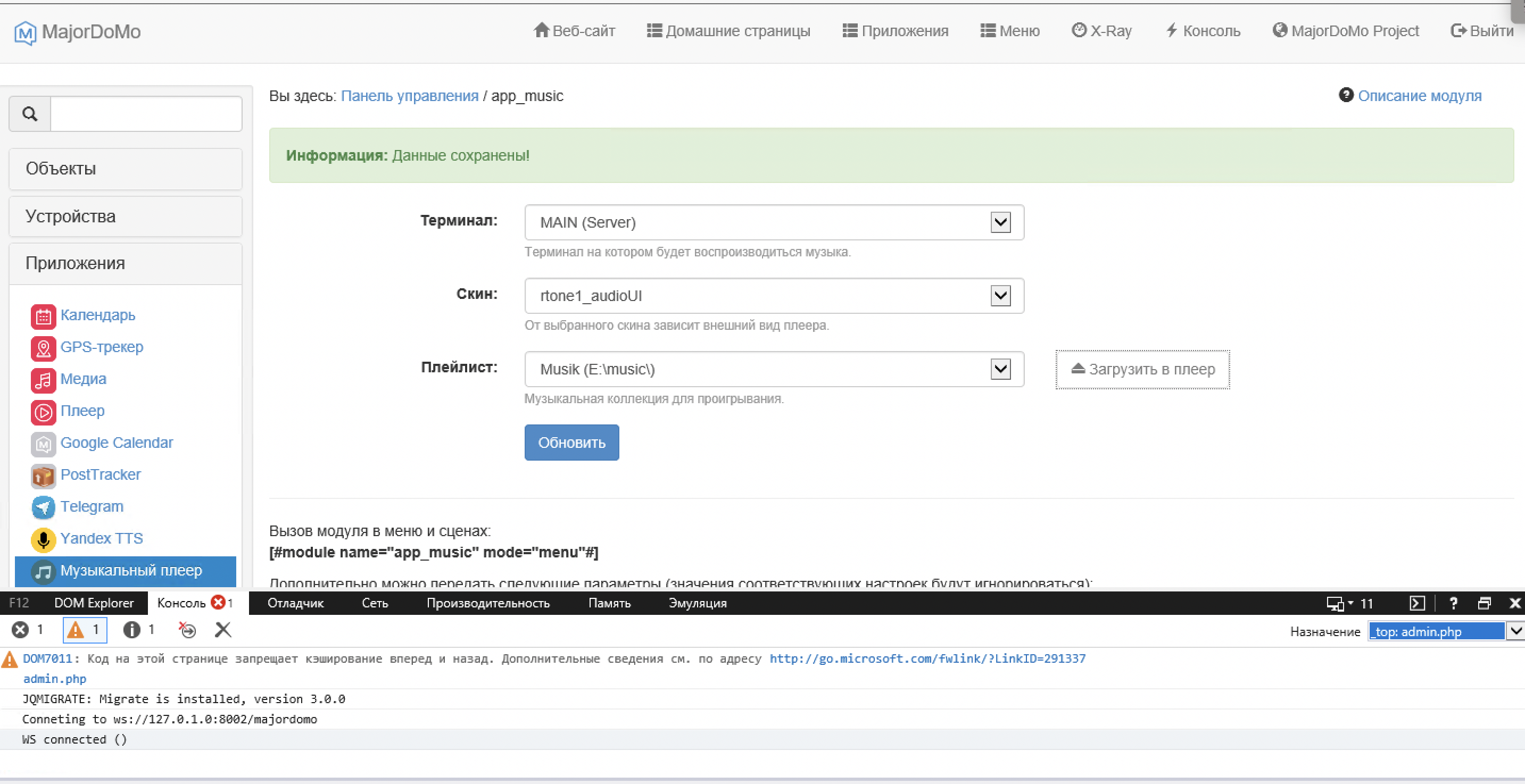Click the Yandex TTS microphone icon
This screenshot has height=784, width=1525.
(x=43, y=539)
